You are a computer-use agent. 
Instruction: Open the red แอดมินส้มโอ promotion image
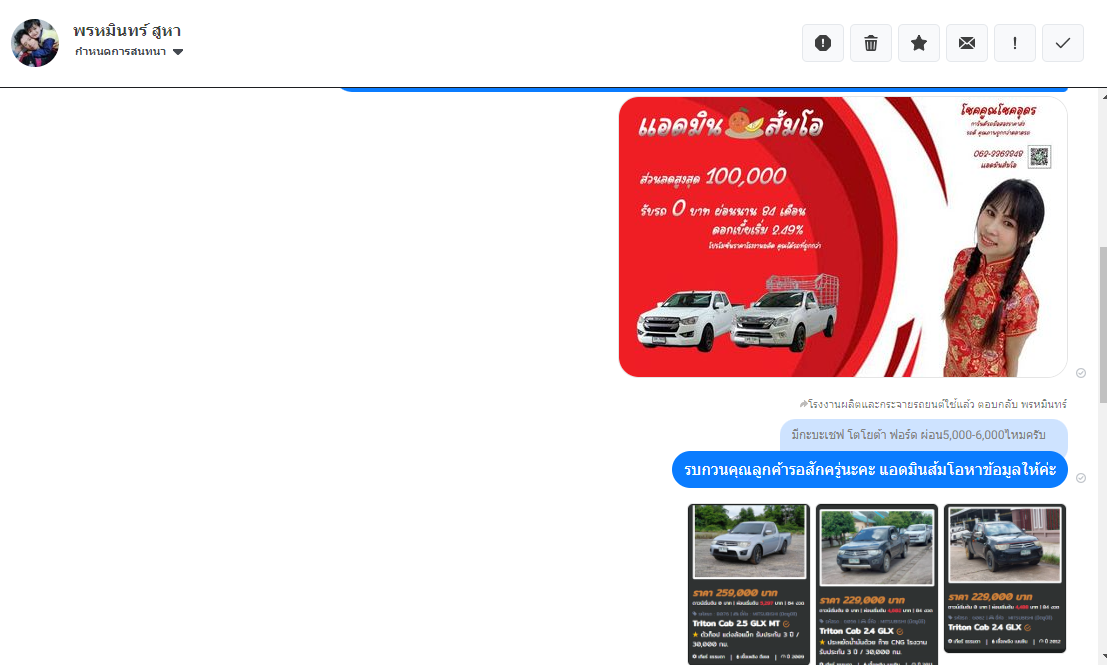pyautogui.click(x=843, y=237)
